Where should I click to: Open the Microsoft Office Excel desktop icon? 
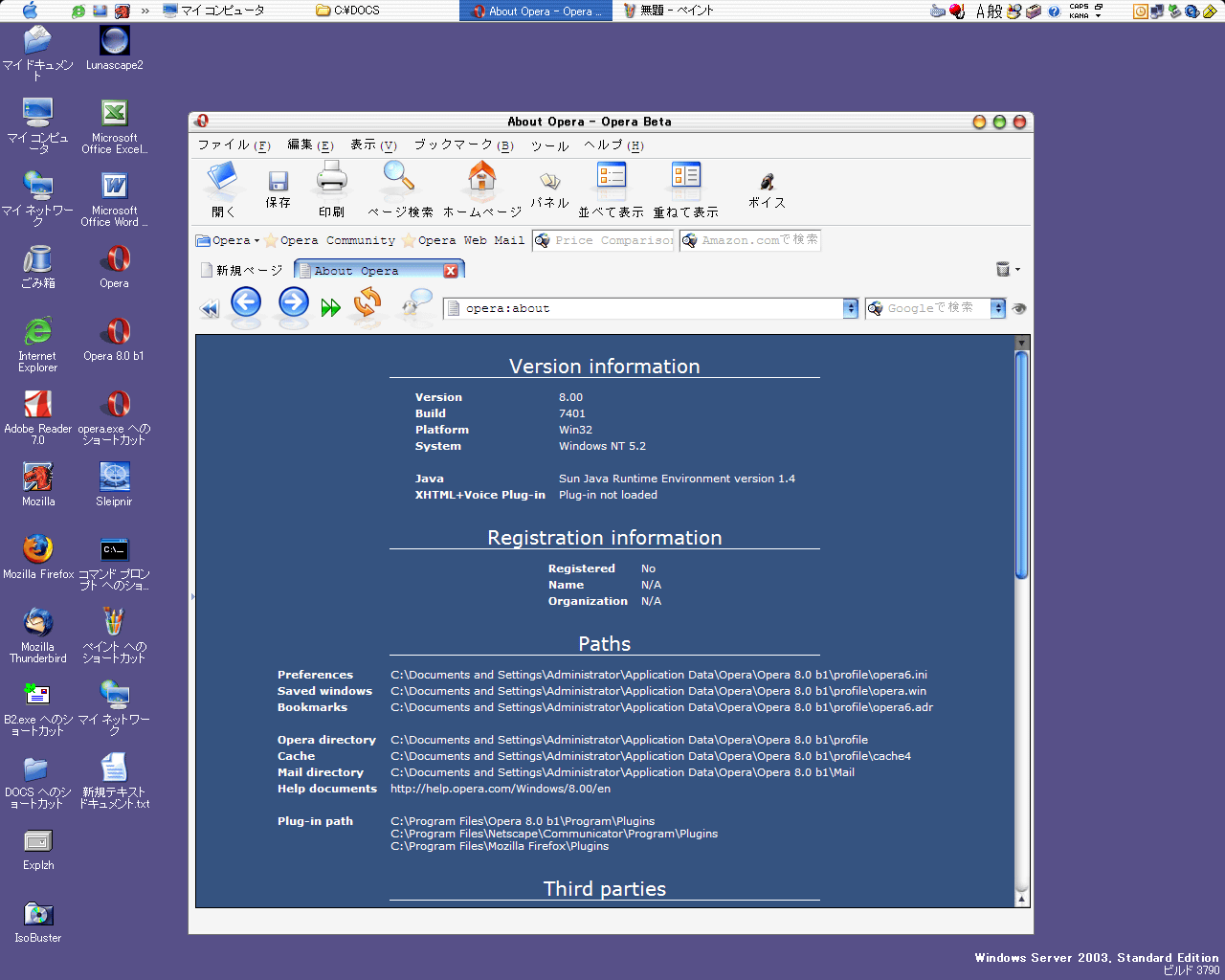(x=114, y=126)
